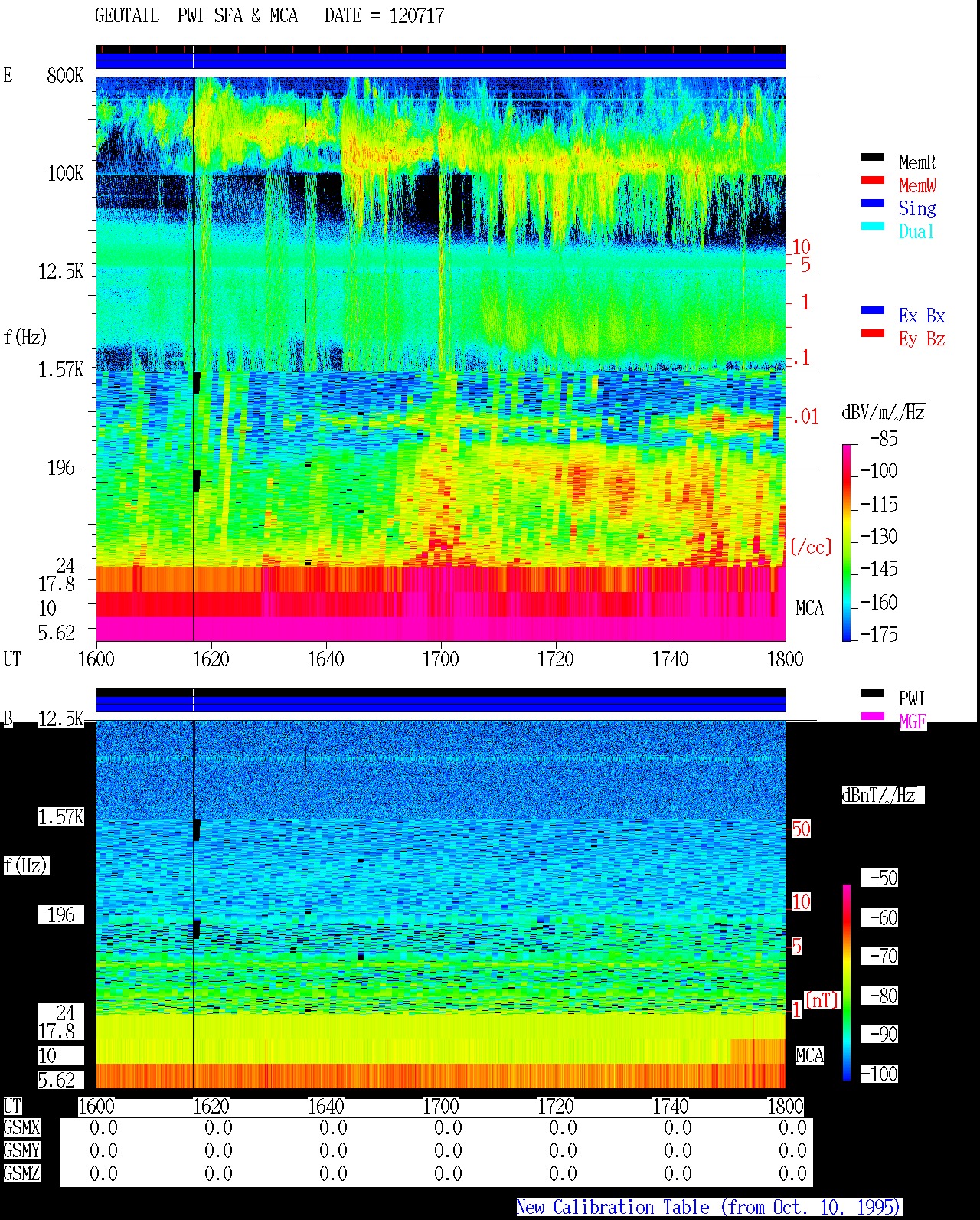Screen dimensions: 980x1220
Task: Click the 'PWI' legend label
Action: (912, 698)
